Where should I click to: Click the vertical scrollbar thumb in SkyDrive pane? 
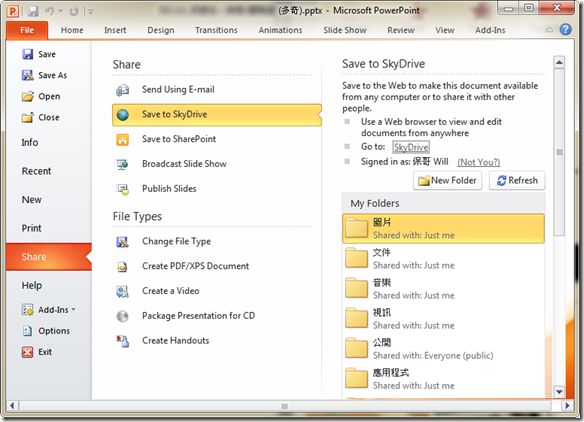[x=559, y=152]
